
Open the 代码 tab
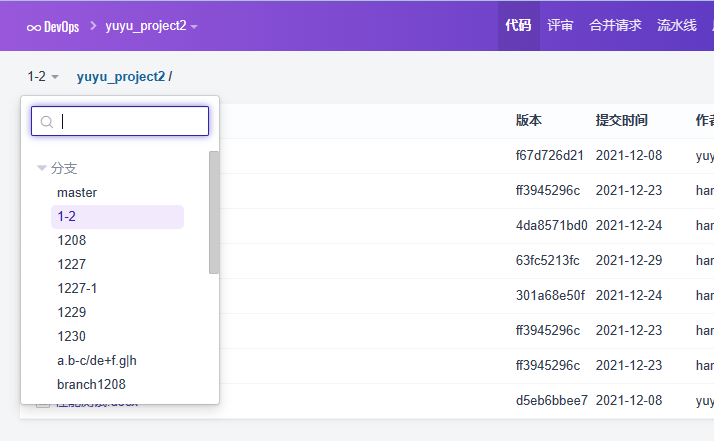[518, 26]
